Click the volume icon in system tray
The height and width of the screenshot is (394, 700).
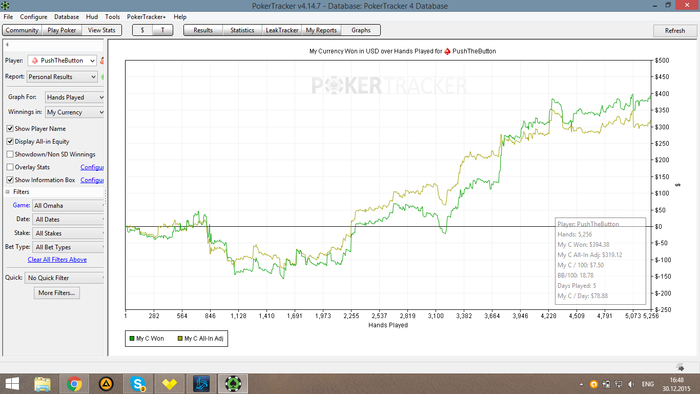[631, 384]
